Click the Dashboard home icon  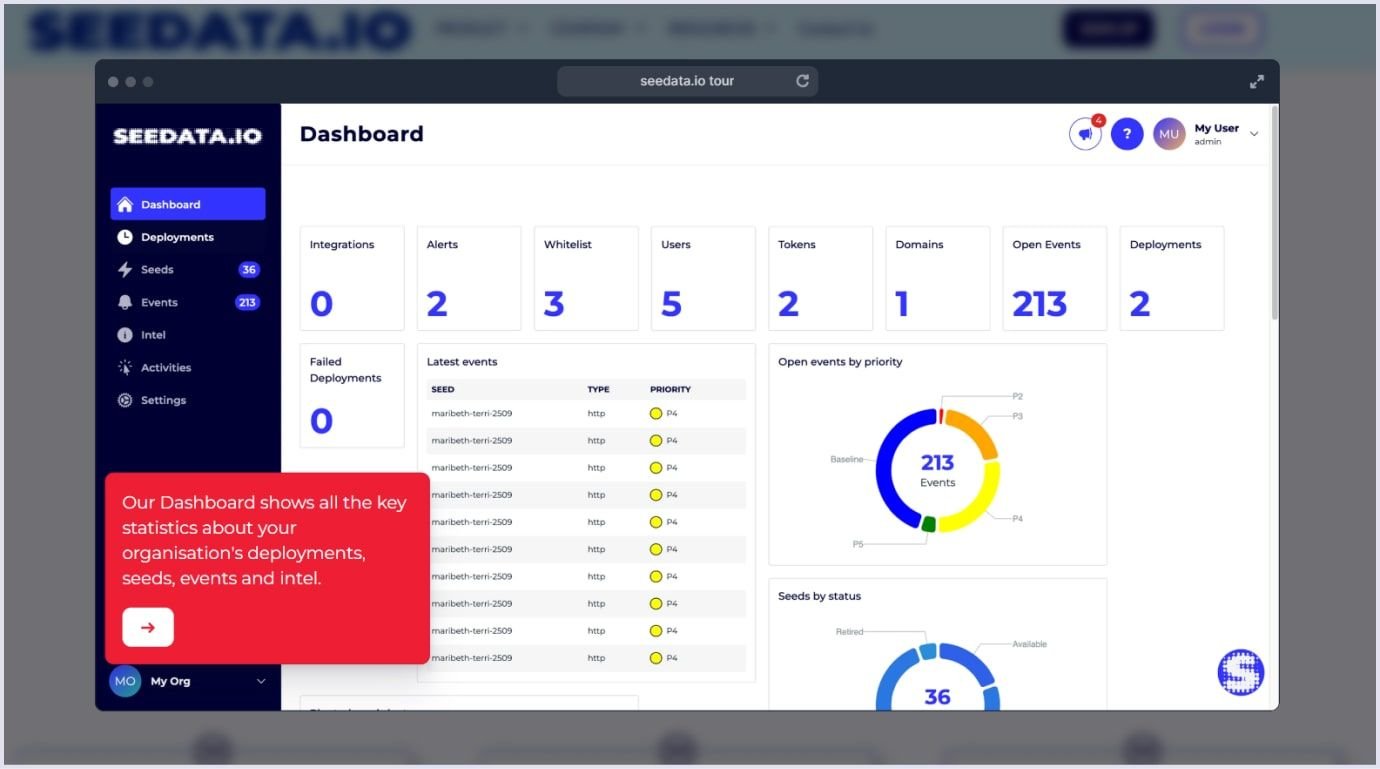[125, 204]
